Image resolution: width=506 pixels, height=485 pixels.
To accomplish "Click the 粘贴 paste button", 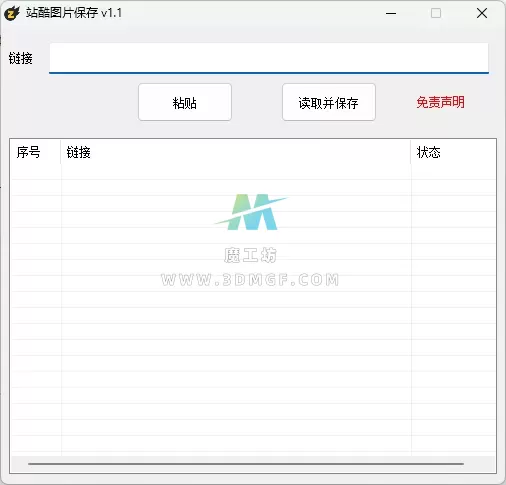I will 185,102.
